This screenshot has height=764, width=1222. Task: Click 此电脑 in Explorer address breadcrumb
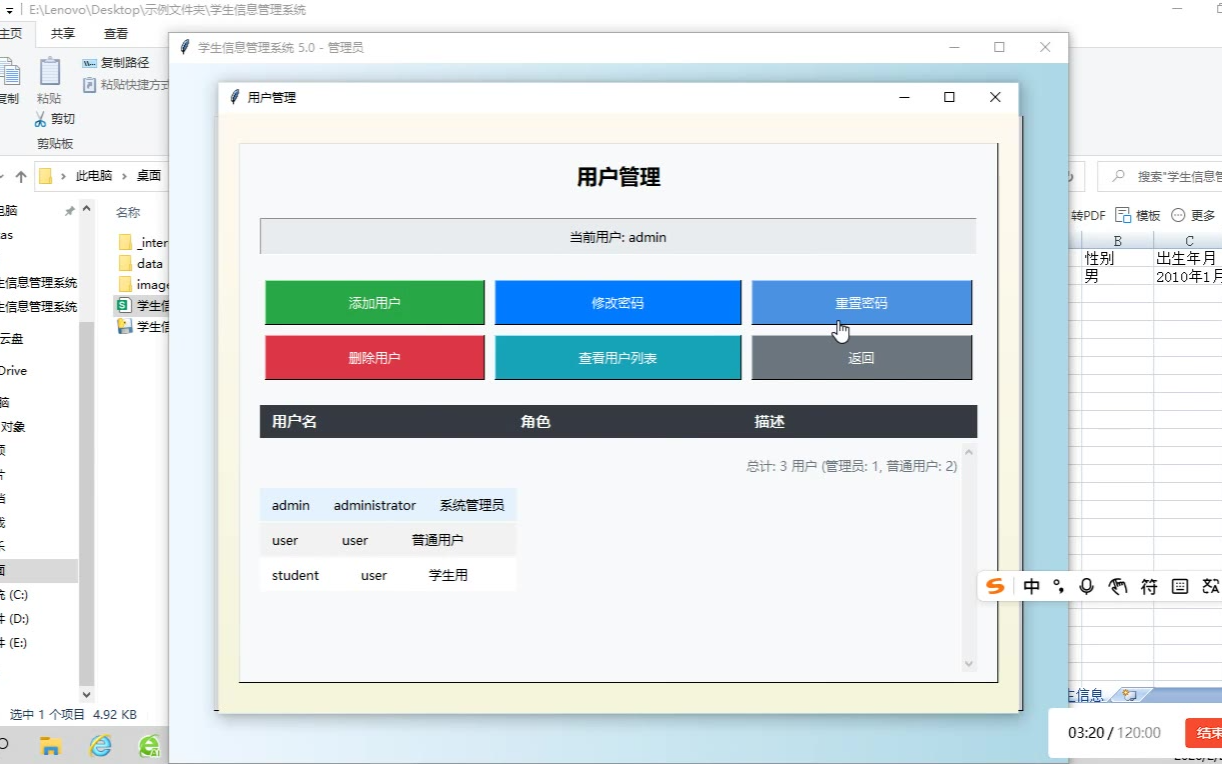(x=94, y=176)
